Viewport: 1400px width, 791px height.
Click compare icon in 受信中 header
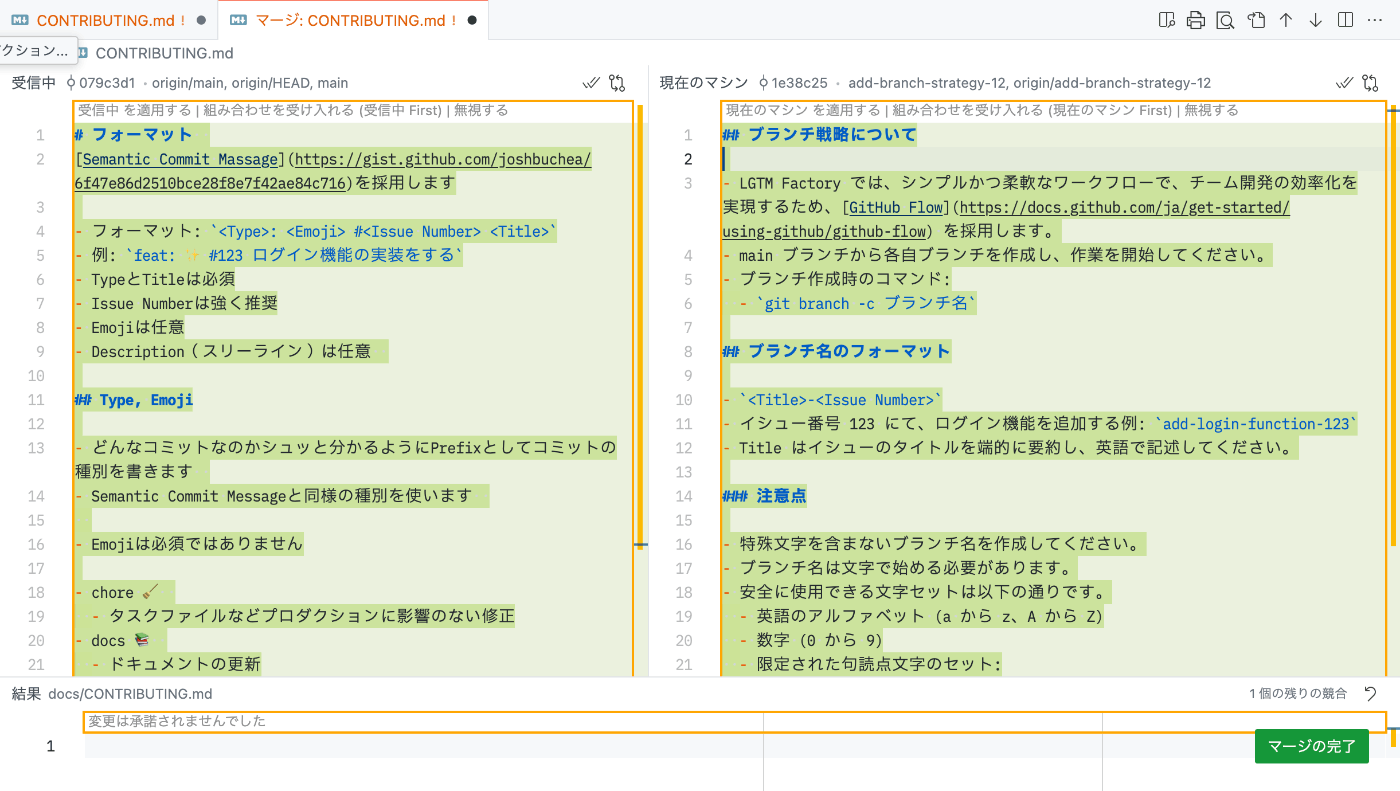[617, 83]
